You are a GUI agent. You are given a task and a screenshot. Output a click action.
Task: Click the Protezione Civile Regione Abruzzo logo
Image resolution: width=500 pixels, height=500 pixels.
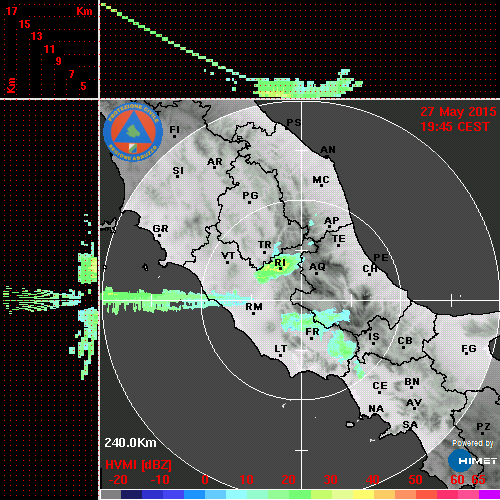coord(133,132)
